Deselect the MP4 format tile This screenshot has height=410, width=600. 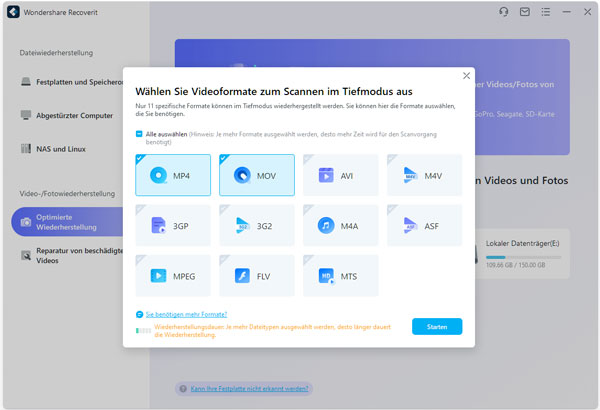(x=173, y=175)
